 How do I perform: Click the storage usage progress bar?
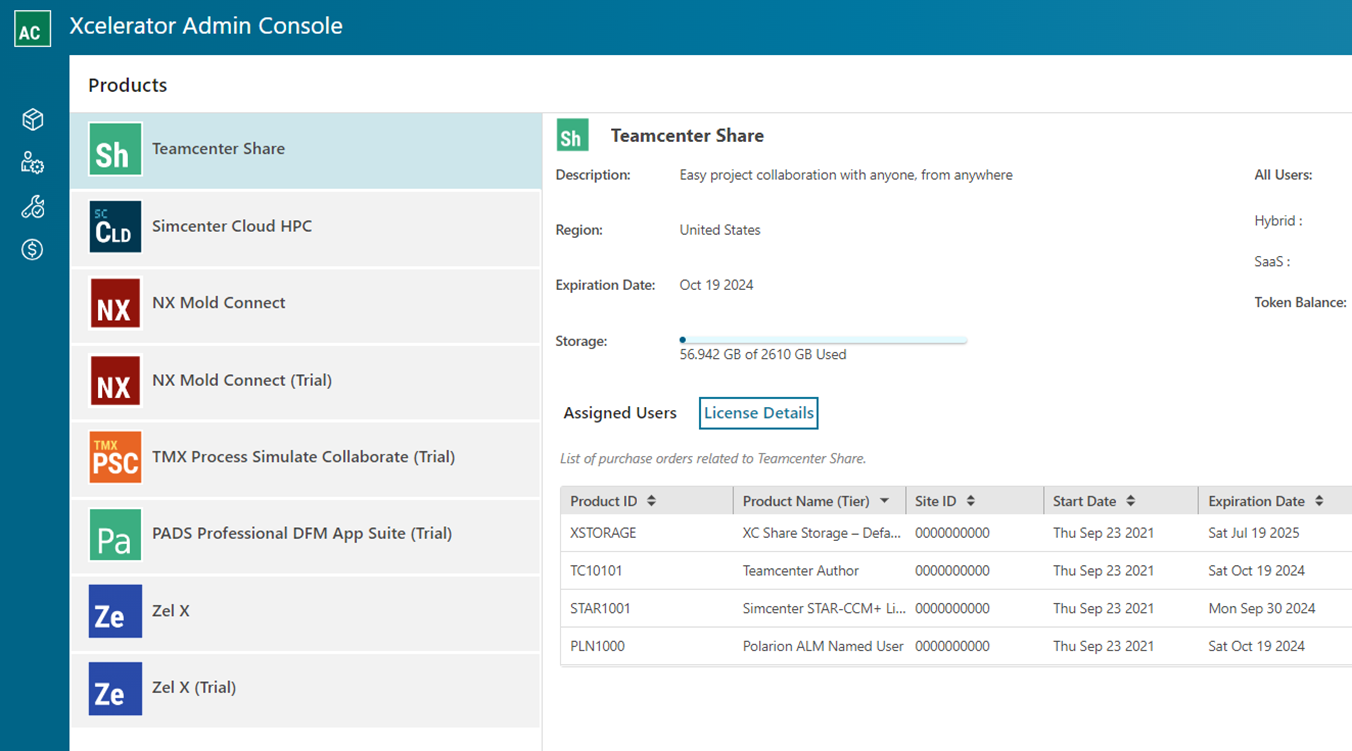822,340
